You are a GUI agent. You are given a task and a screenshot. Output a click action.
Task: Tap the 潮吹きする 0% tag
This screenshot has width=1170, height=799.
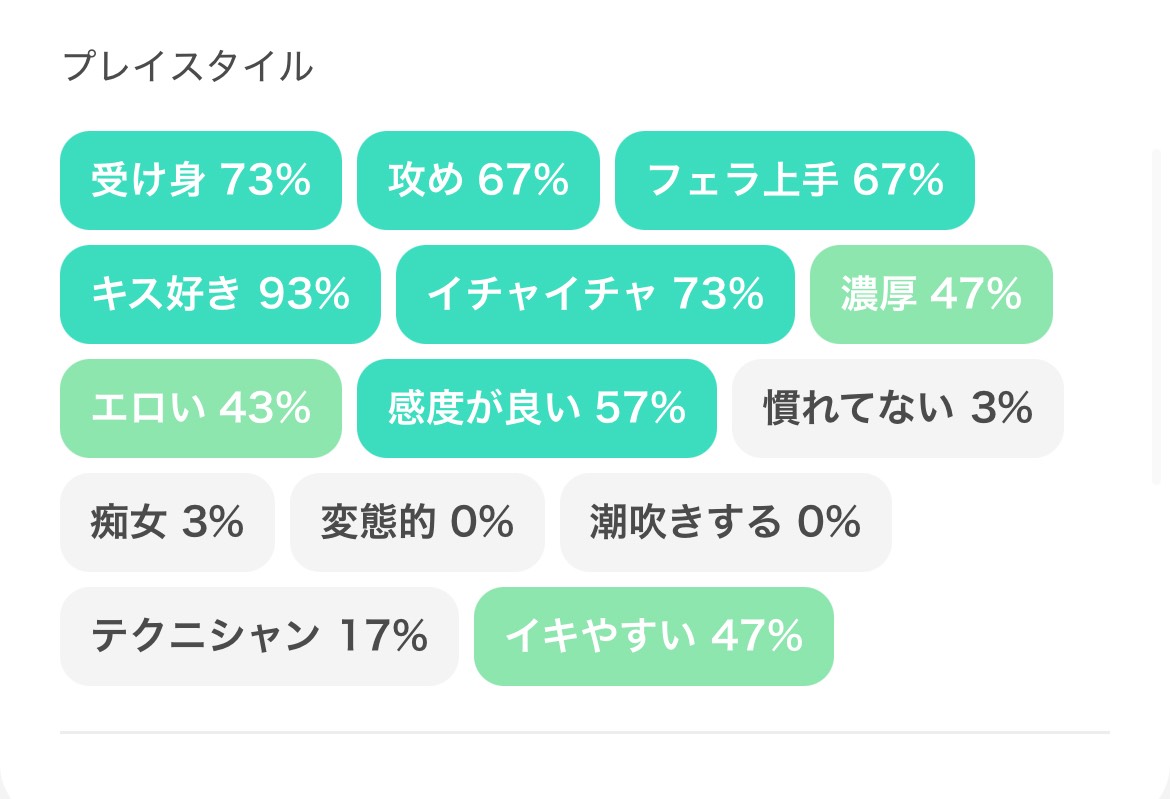pyautogui.click(x=725, y=522)
